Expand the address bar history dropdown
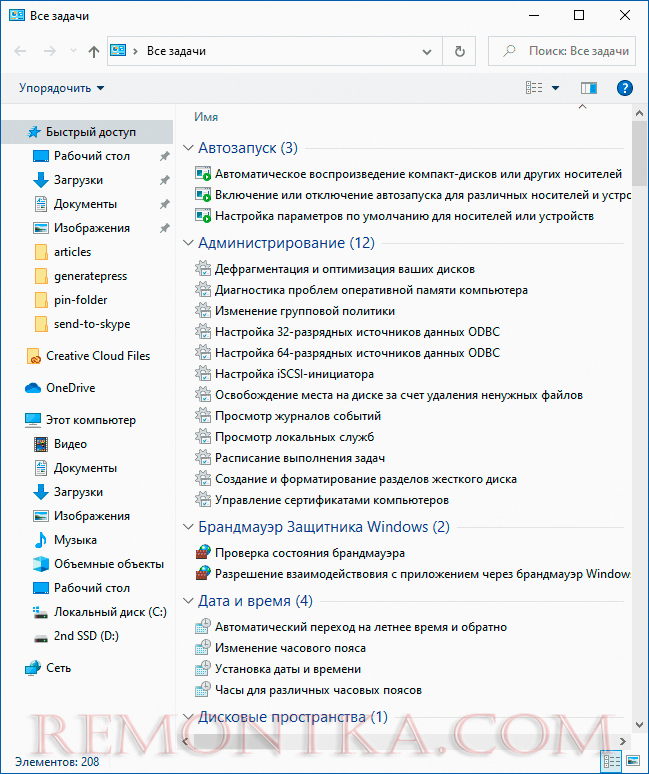 [427, 51]
